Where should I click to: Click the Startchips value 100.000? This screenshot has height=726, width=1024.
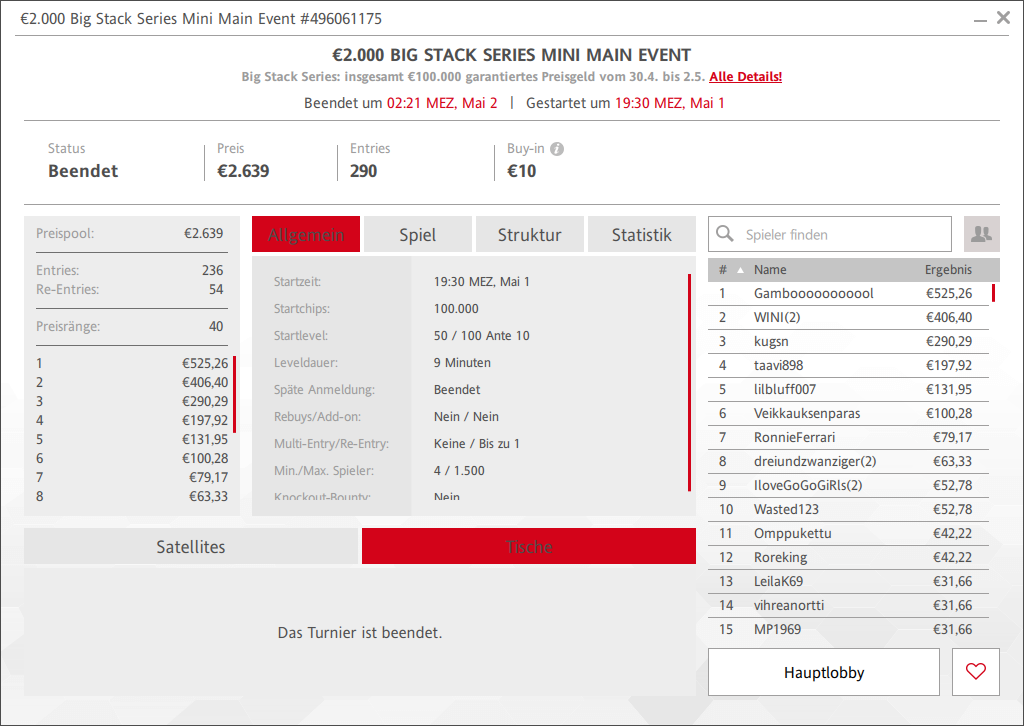click(456, 309)
